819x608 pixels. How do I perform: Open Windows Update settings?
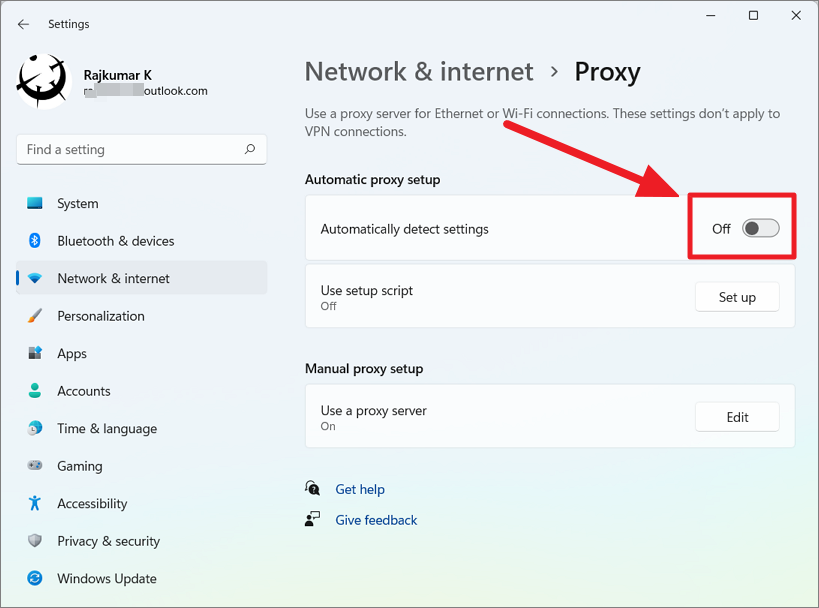pos(142,578)
